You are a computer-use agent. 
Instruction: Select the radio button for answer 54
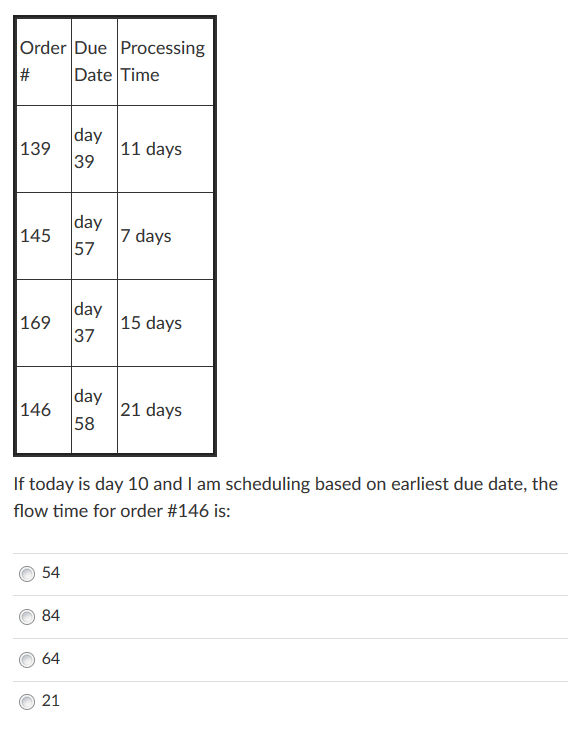point(27,574)
